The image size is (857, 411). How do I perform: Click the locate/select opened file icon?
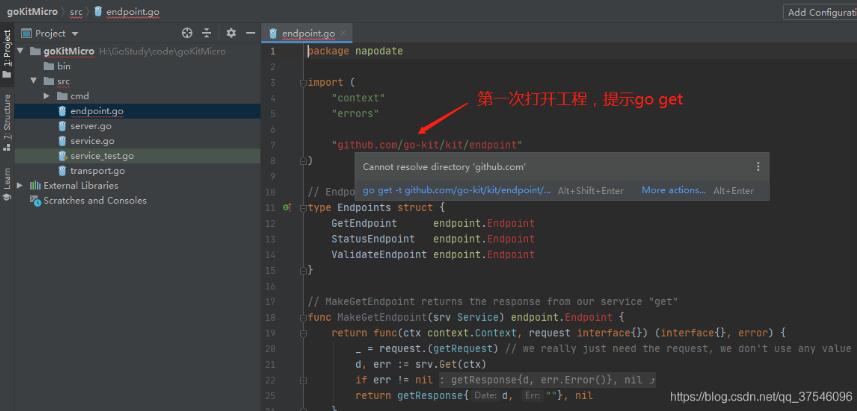pyautogui.click(x=186, y=33)
